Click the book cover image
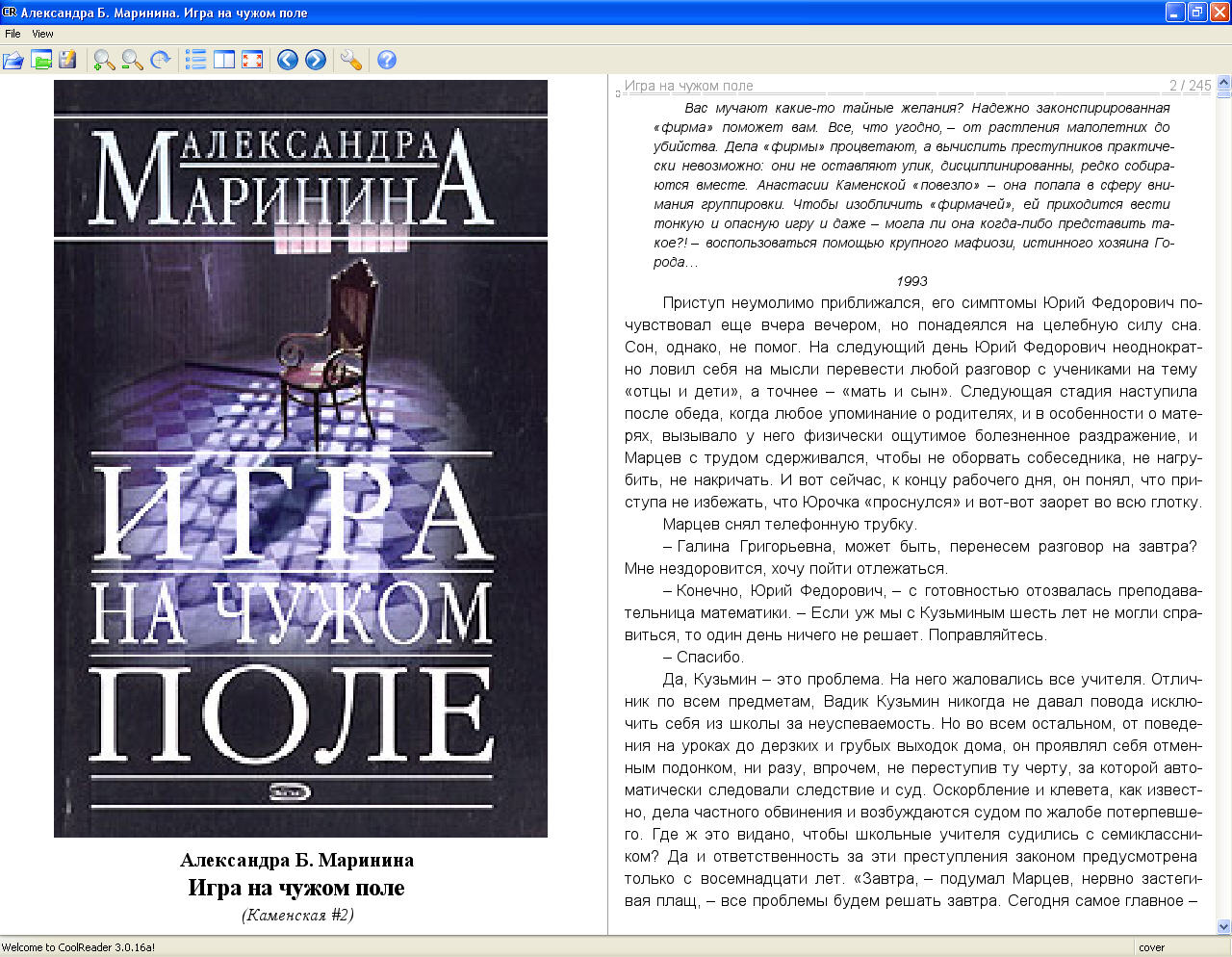 pyautogui.click(x=300, y=458)
